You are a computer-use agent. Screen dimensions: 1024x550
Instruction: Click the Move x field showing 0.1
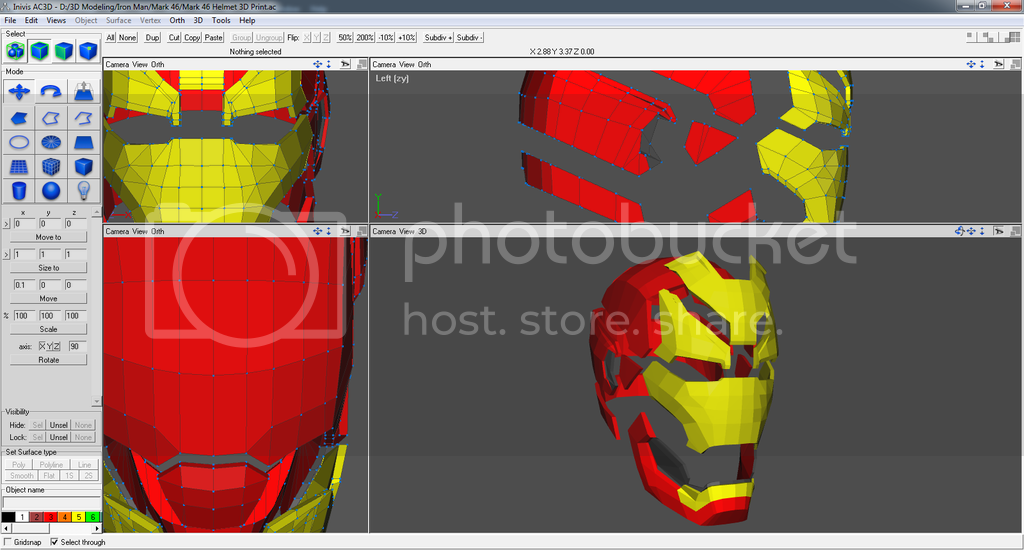(x=24, y=285)
